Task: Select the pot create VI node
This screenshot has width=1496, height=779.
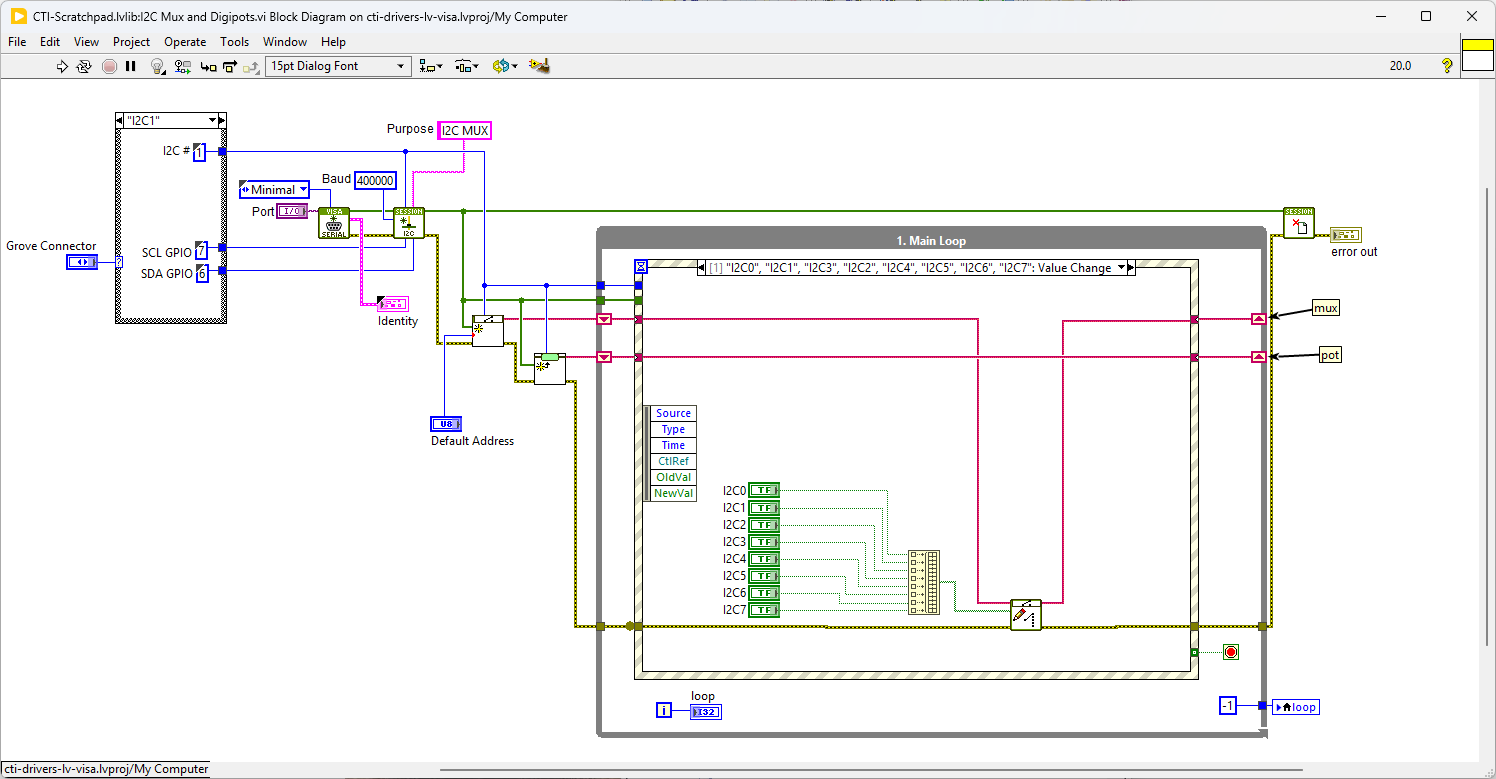Action: pos(550,368)
